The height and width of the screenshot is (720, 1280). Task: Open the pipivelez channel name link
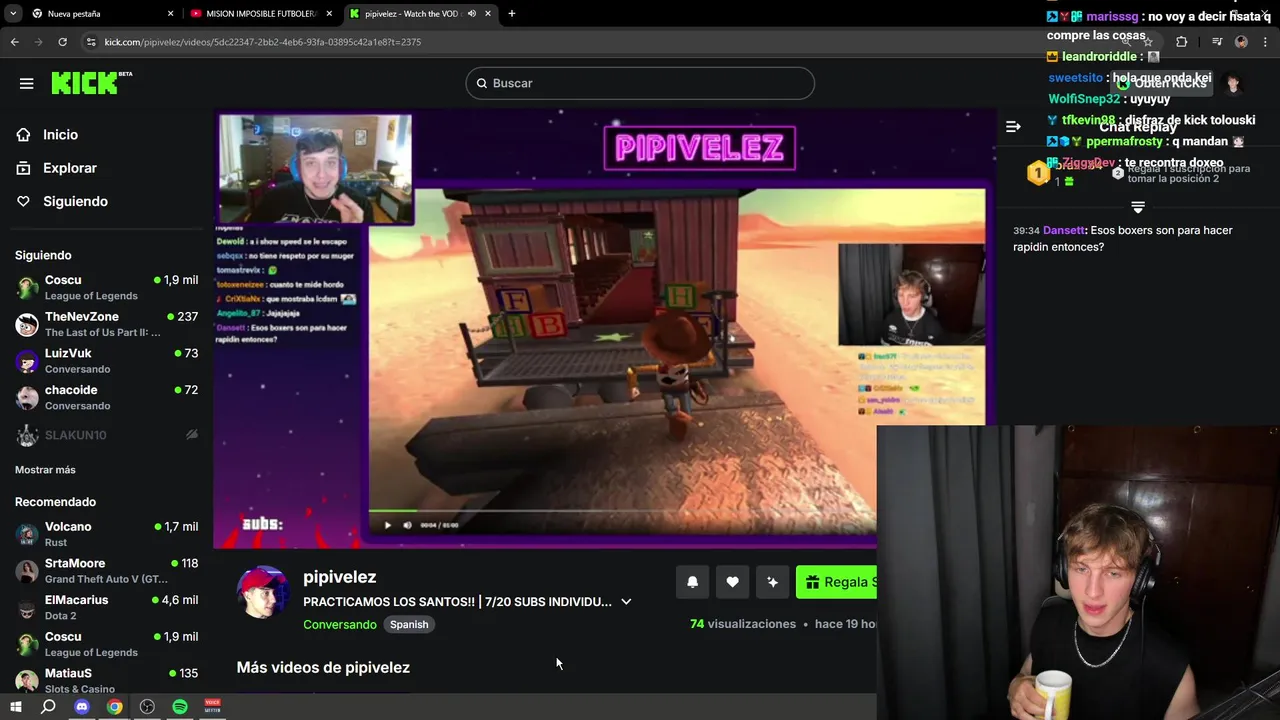(340, 577)
